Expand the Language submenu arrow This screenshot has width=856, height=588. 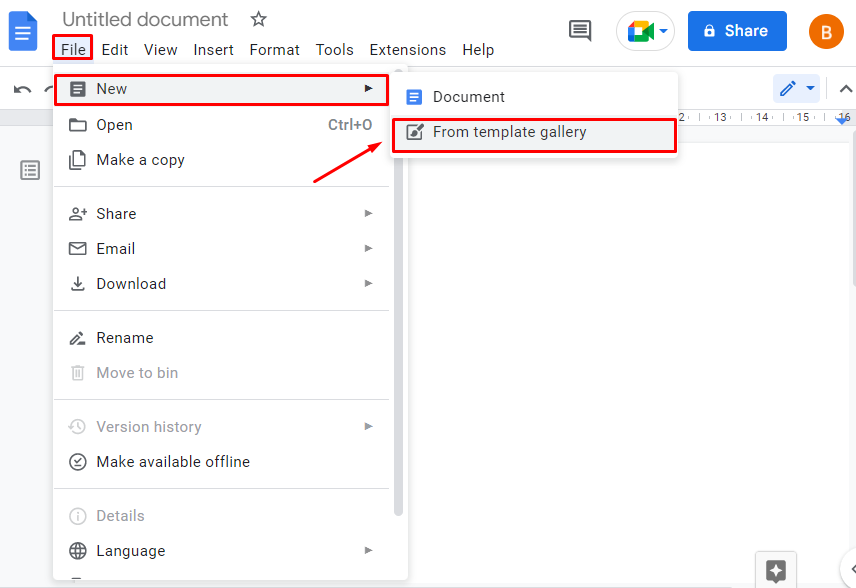tap(368, 550)
